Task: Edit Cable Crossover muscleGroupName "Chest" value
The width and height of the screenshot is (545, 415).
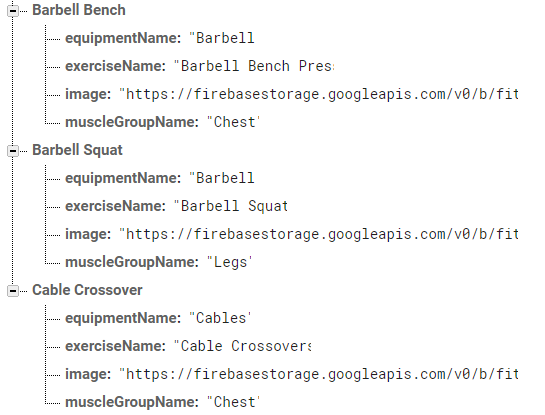Action: point(233,402)
